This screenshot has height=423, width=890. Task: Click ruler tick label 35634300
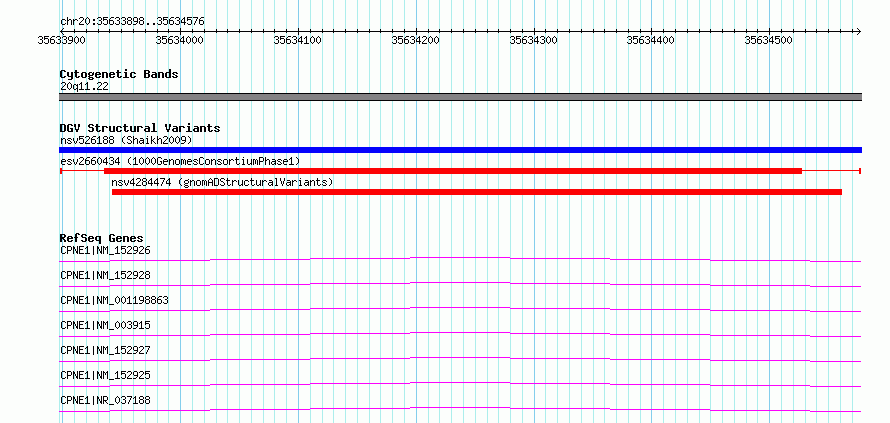(534, 40)
